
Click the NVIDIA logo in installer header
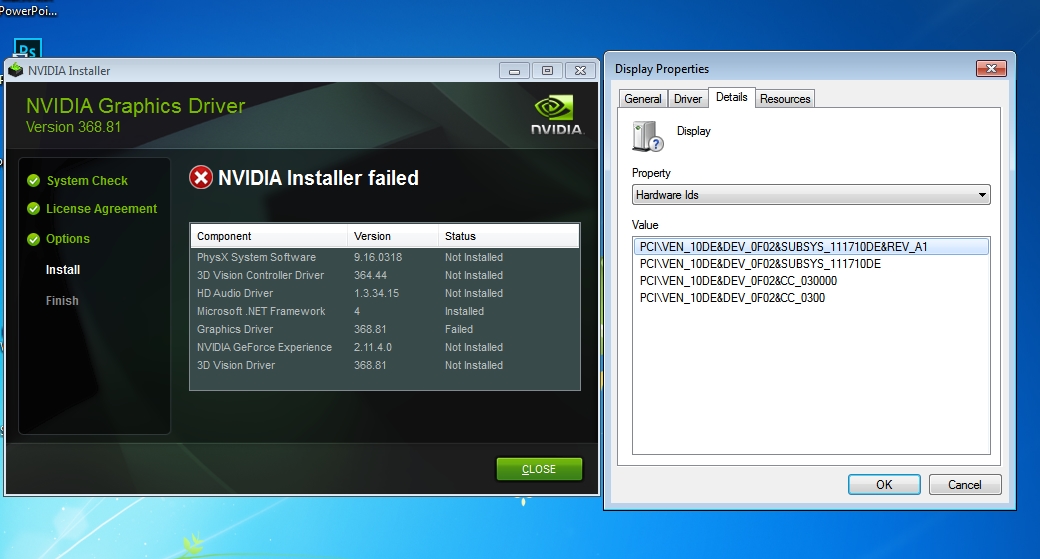[556, 115]
